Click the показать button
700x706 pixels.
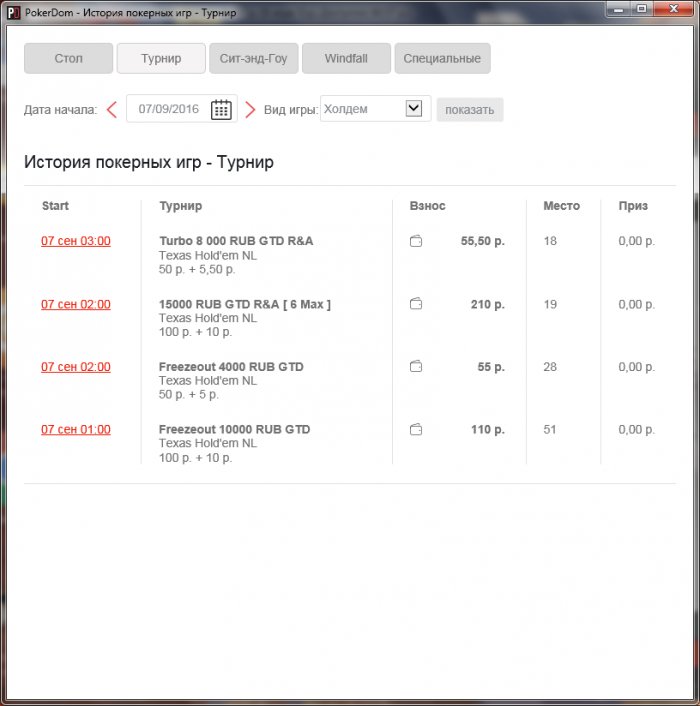tap(470, 109)
